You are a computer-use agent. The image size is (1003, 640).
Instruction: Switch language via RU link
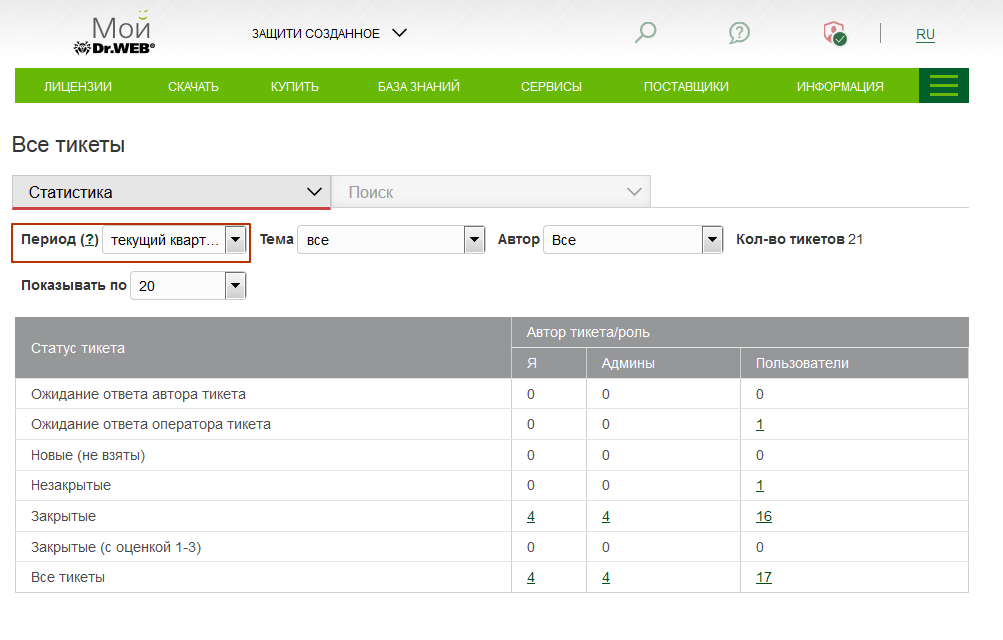tap(925, 35)
